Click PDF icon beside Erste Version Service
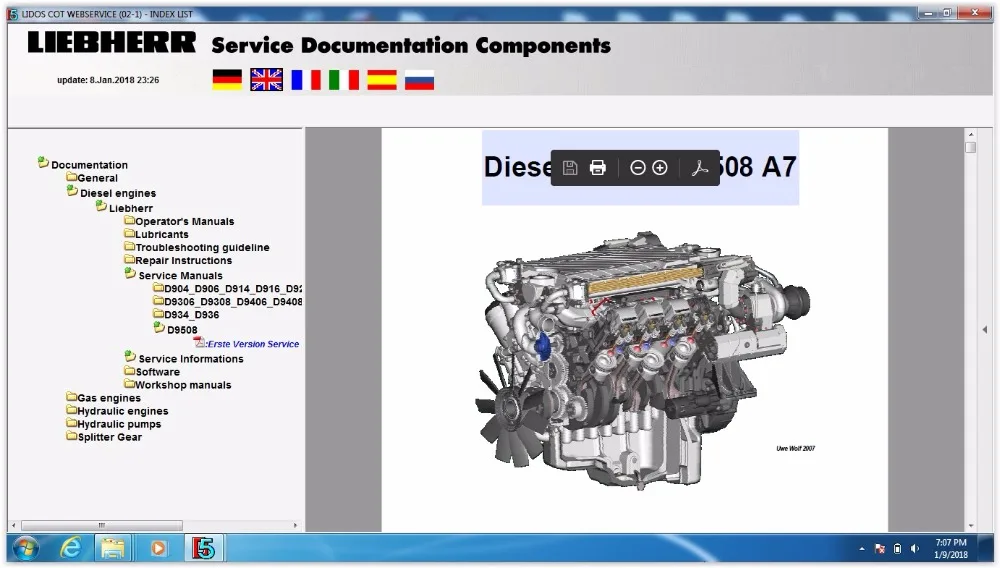The width and height of the screenshot is (1000, 568). tap(199, 343)
